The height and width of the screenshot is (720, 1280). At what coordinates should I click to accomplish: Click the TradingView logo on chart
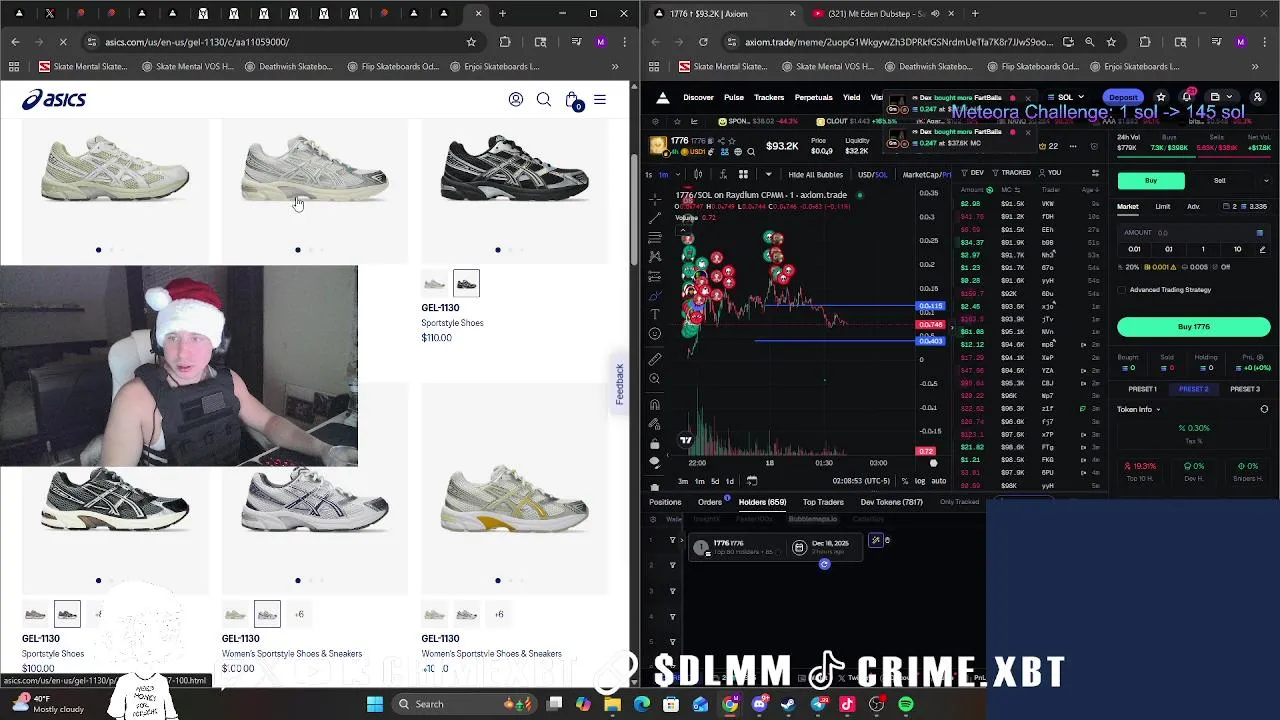tap(686, 440)
